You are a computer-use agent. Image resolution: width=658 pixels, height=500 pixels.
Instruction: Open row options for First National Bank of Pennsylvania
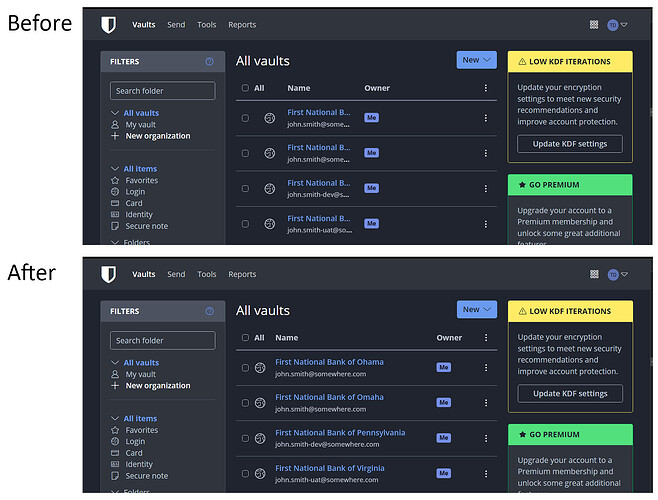click(486, 438)
